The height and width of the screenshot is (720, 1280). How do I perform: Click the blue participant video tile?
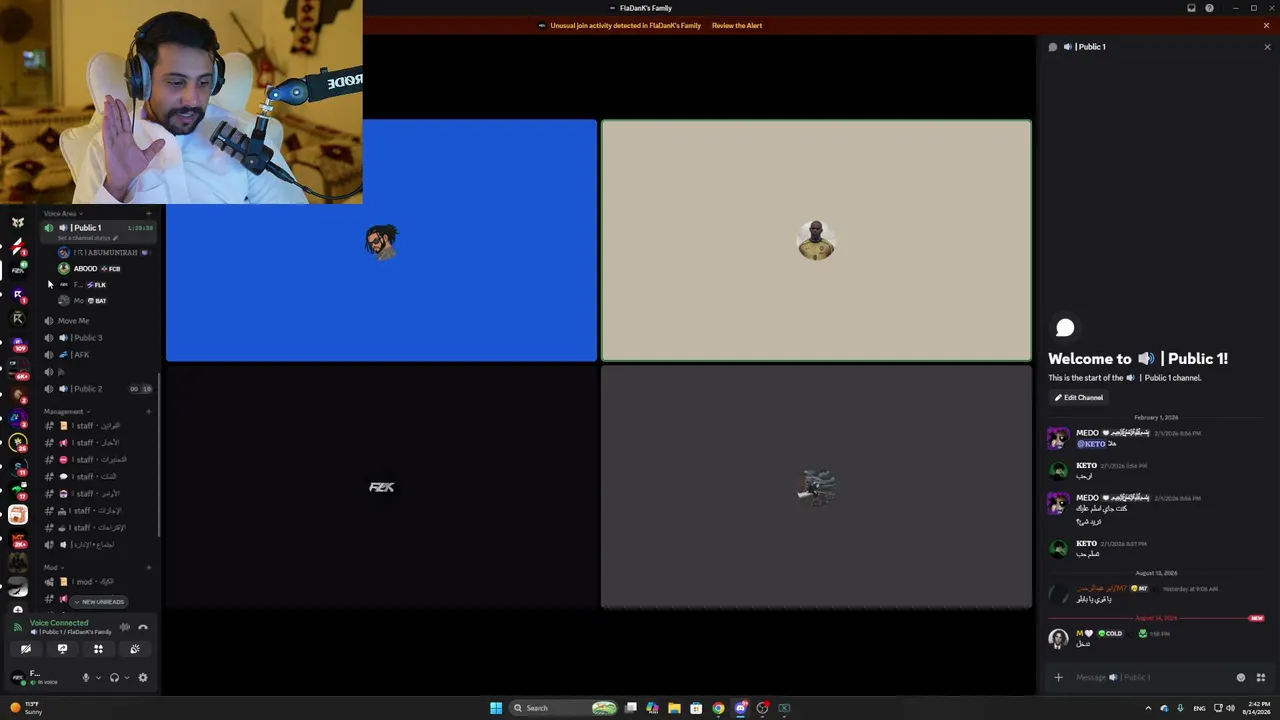tap(381, 240)
